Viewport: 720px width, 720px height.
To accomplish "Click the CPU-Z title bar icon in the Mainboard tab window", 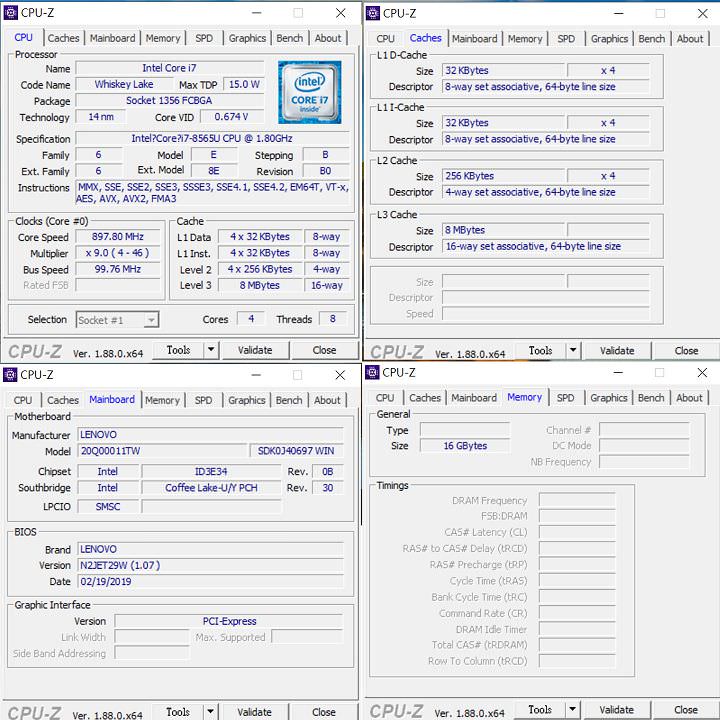I will 11,375.
